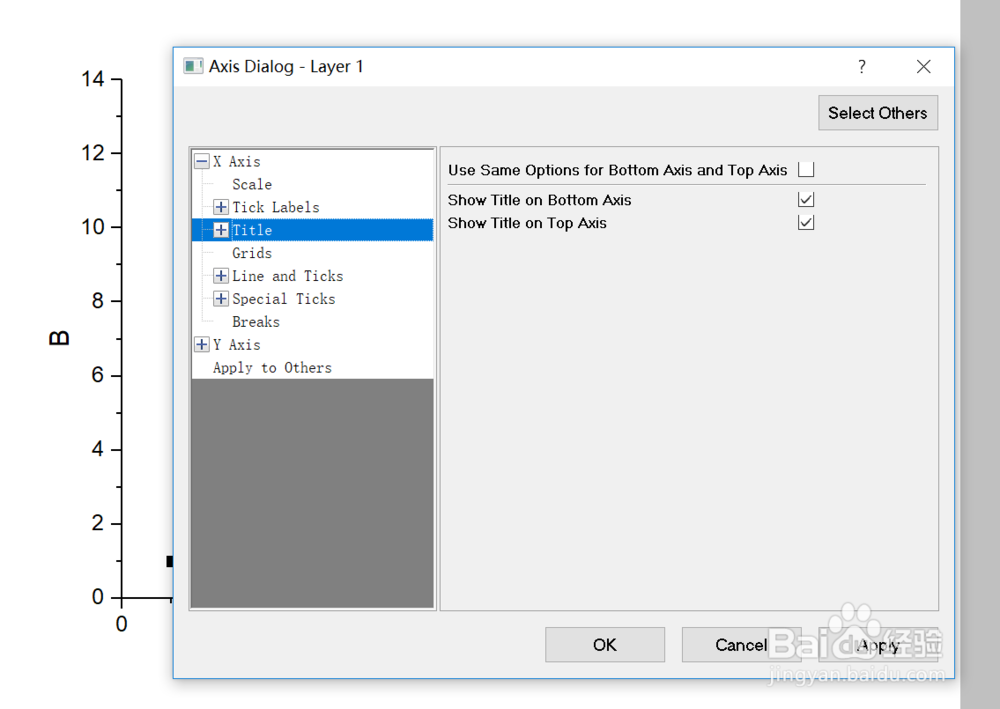This screenshot has height=709, width=1000.
Task: Select Grids in the axis tree
Action: pyautogui.click(x=252, y=253)
